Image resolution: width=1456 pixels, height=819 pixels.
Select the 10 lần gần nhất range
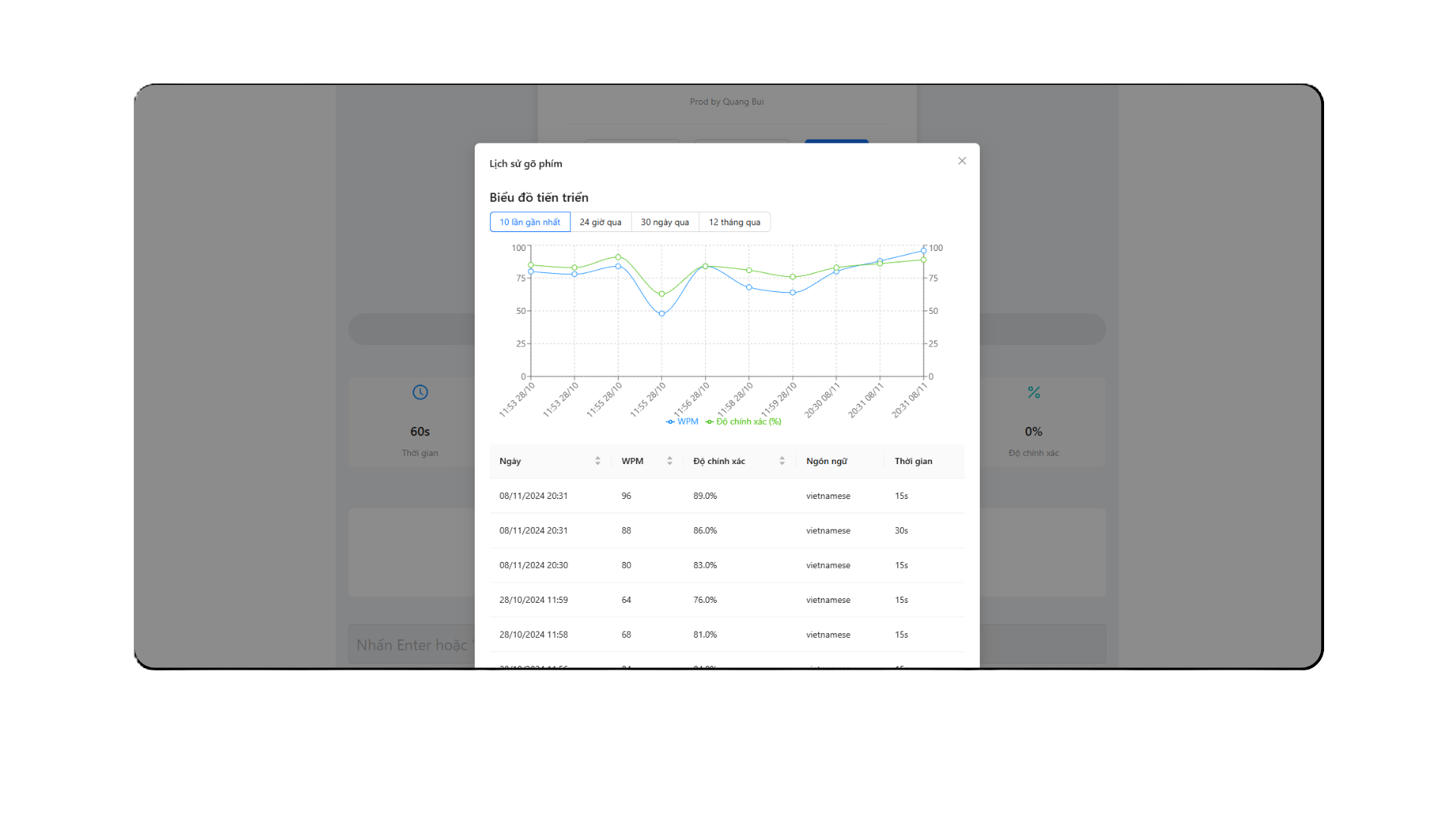click(x=529, y=222)
